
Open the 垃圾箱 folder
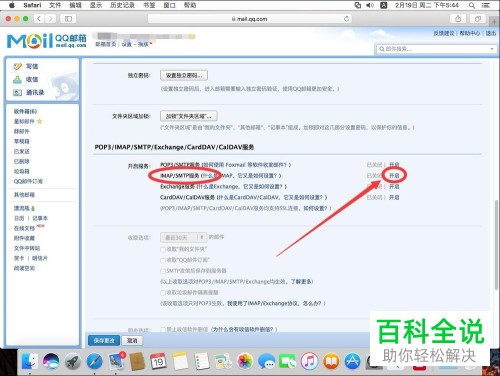point(22,171)
